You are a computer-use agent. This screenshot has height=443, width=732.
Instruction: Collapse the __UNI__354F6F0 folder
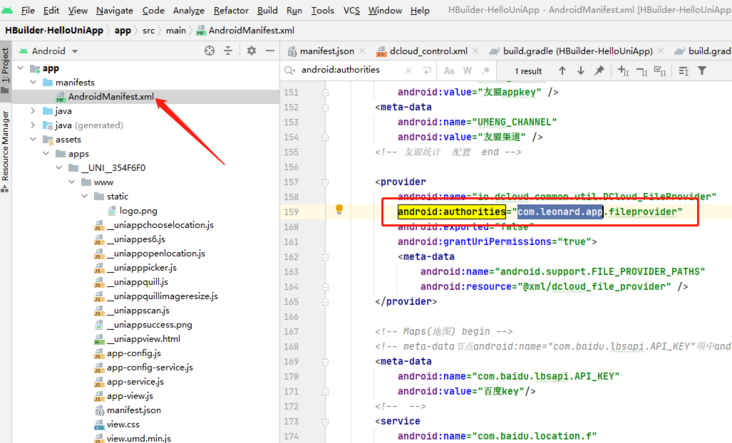tap(59, 168)
